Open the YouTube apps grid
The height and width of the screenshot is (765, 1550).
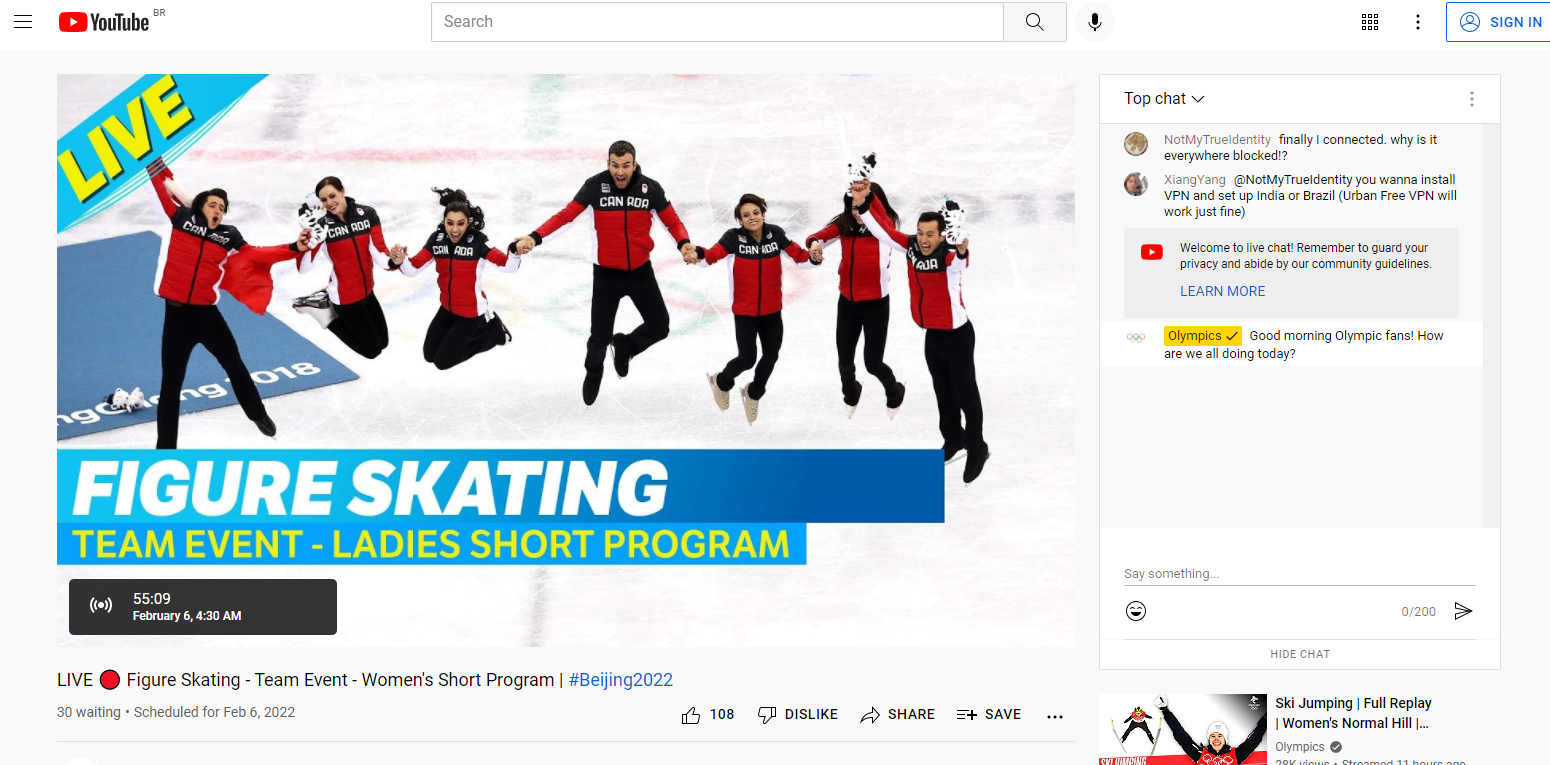tap(1370, 22)
